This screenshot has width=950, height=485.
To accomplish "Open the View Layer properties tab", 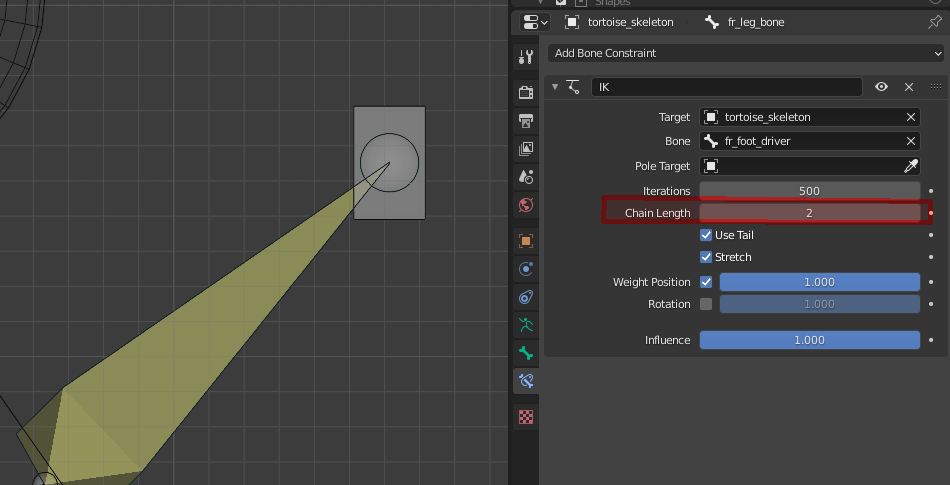I will click(x=526, y=149).
